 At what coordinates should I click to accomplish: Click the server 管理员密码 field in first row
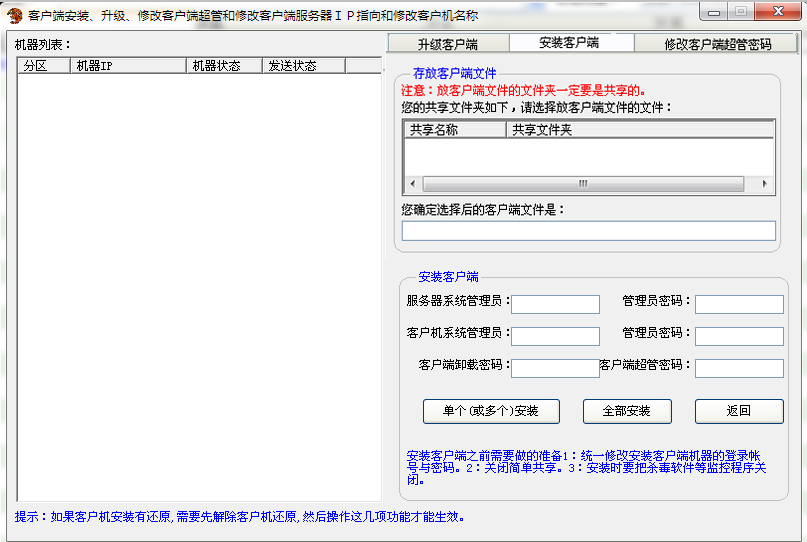pyautogui.click(x=739, y=304)
